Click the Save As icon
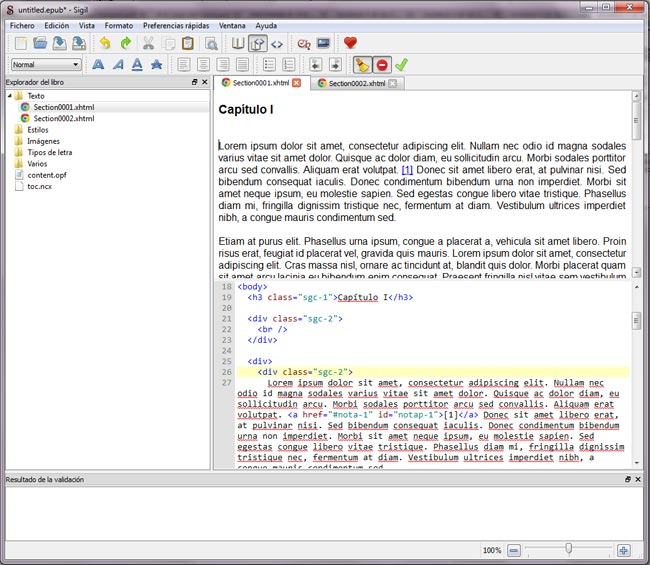 pyautogui.click(x=78, y=43)
